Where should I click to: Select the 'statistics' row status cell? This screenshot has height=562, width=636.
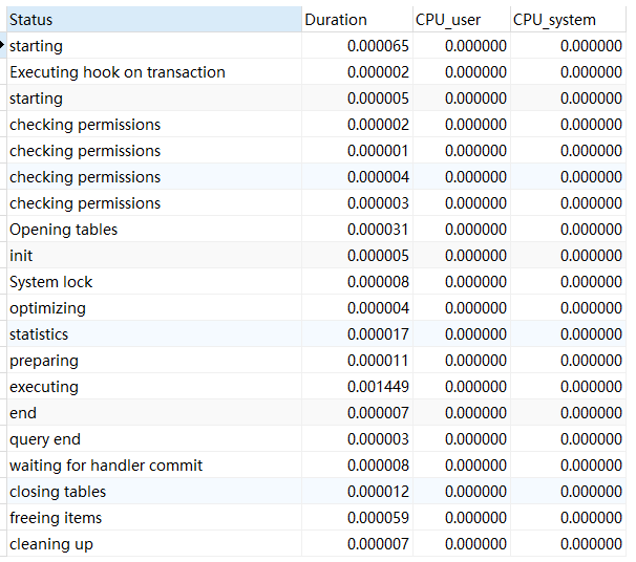tap(39, 334)
